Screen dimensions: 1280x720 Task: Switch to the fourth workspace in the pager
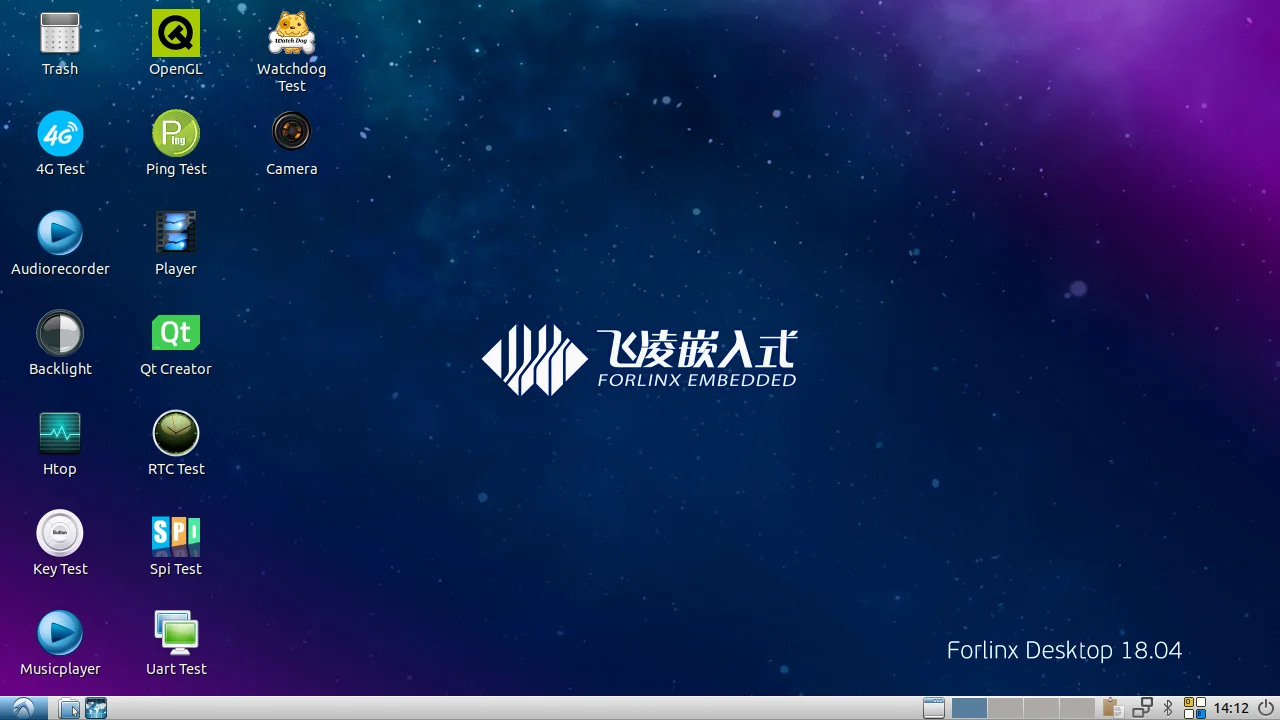pyautogui.click(x=1077, y=709)
